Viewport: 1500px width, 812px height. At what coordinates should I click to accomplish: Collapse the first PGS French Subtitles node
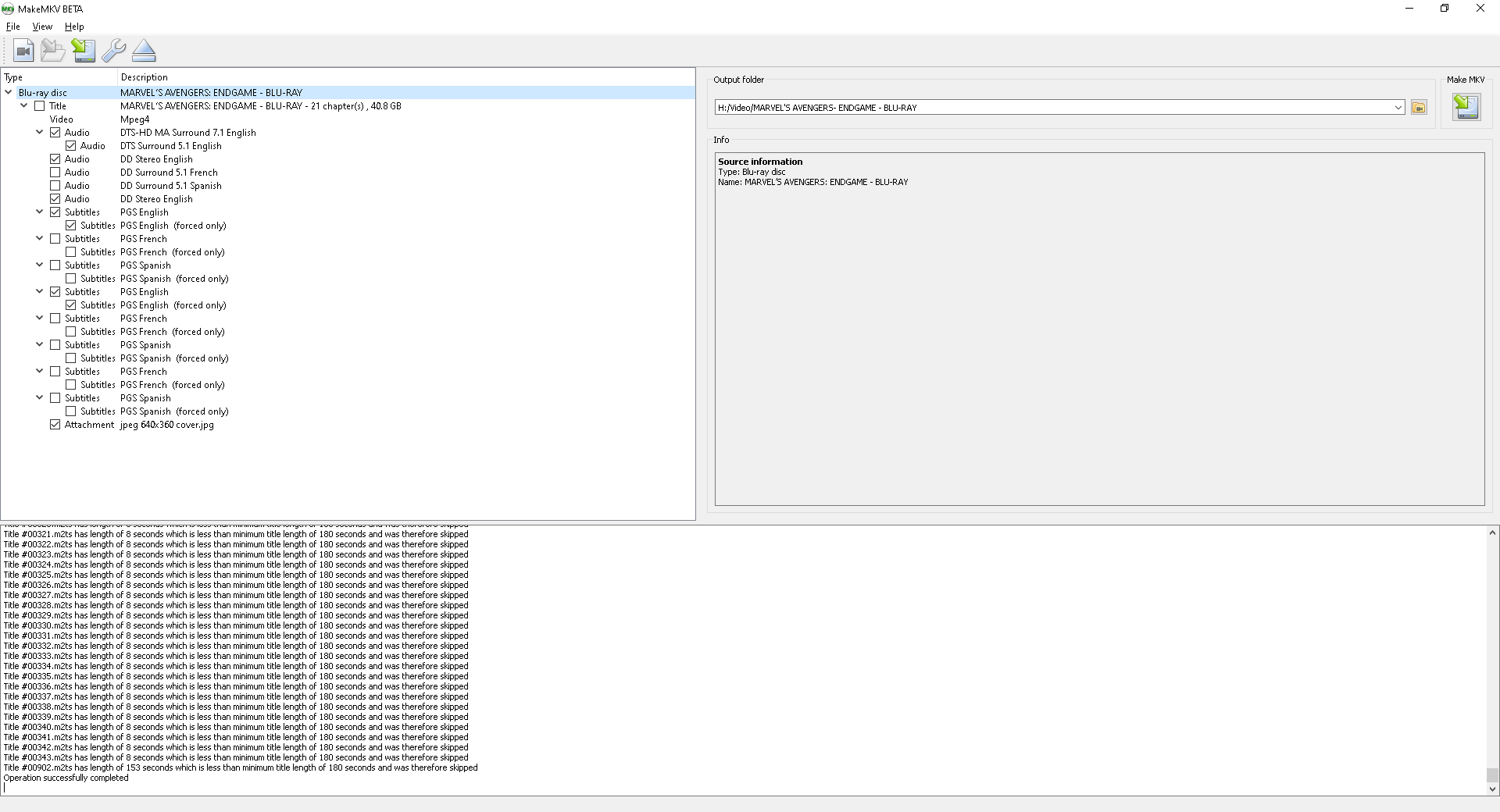40,238
